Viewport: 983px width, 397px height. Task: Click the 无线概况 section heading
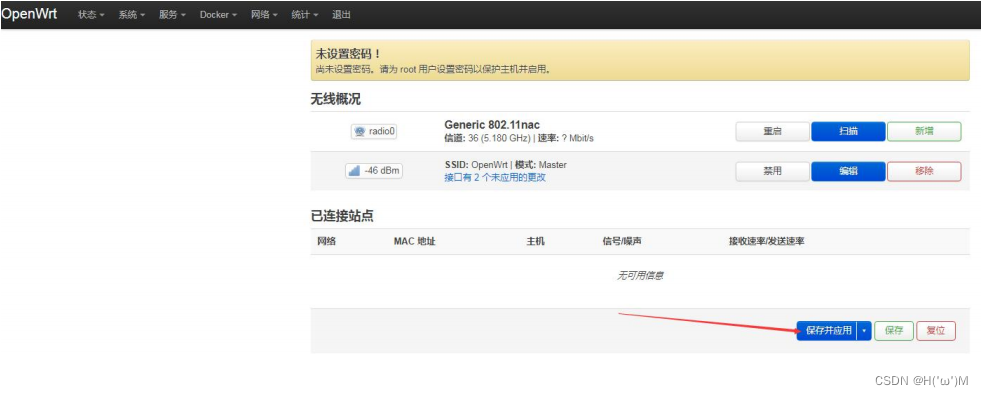pyautogui.click(x=335, y=99)
